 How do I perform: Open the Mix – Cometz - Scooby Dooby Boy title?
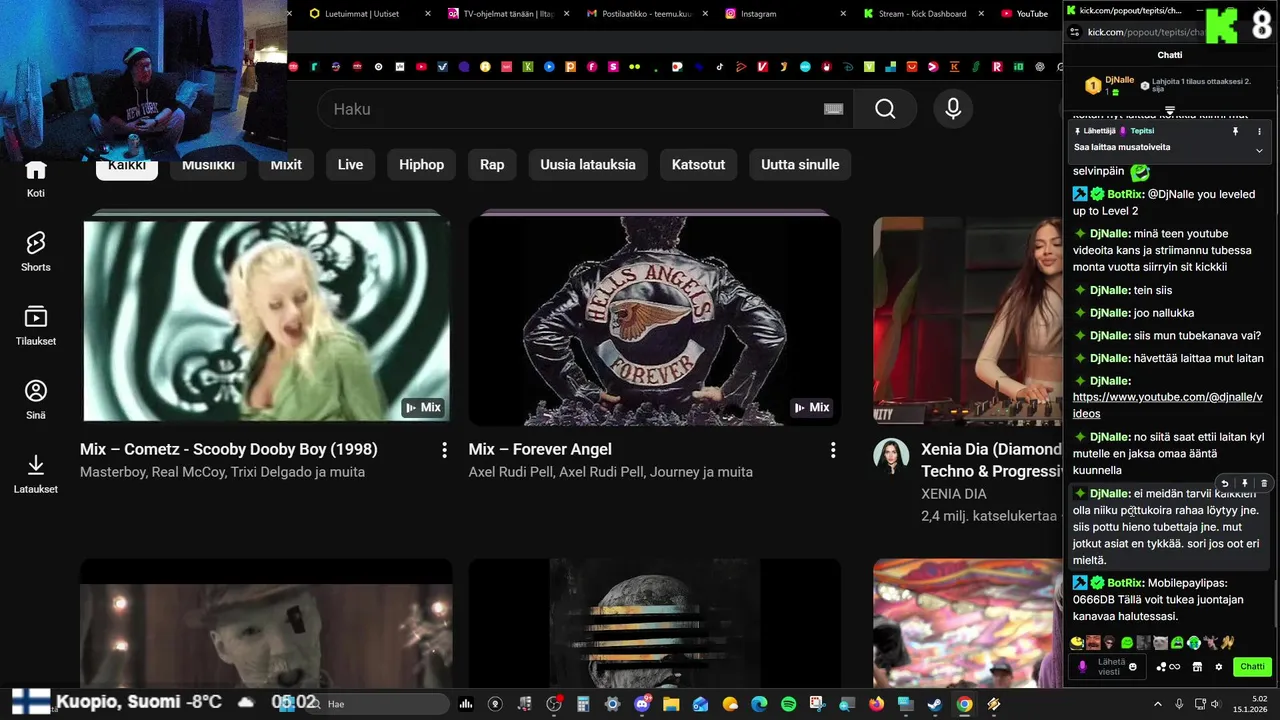coord(229,449)
